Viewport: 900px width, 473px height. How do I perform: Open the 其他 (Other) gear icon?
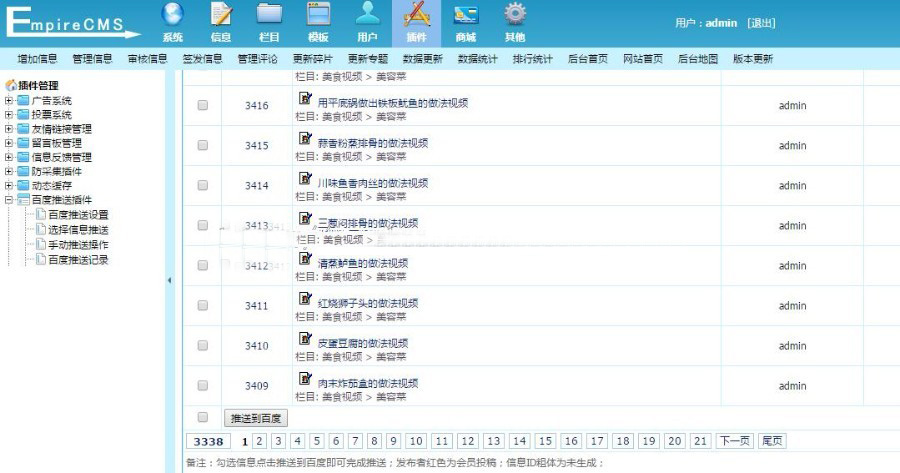(514, 15)
